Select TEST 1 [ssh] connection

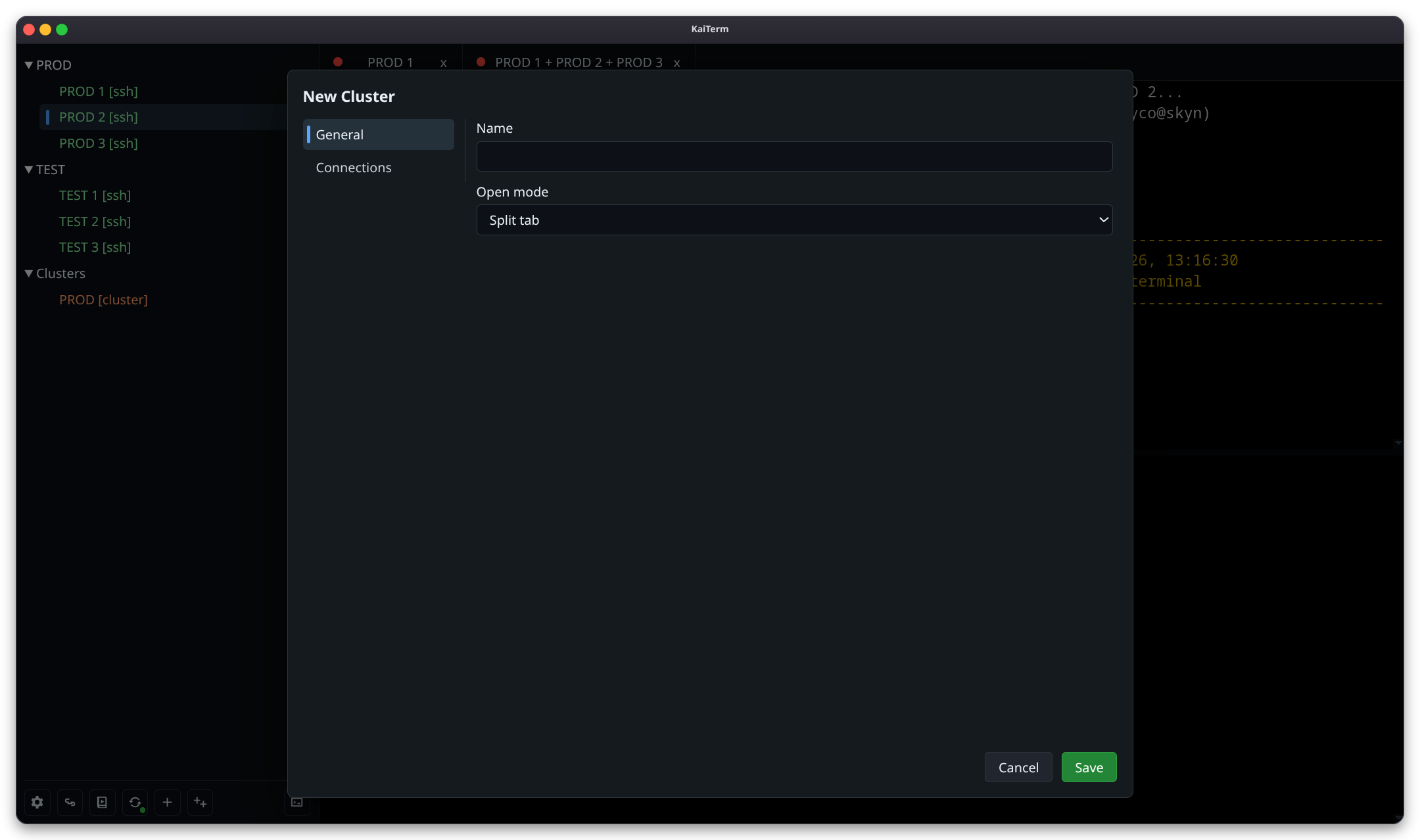[95, 195]
